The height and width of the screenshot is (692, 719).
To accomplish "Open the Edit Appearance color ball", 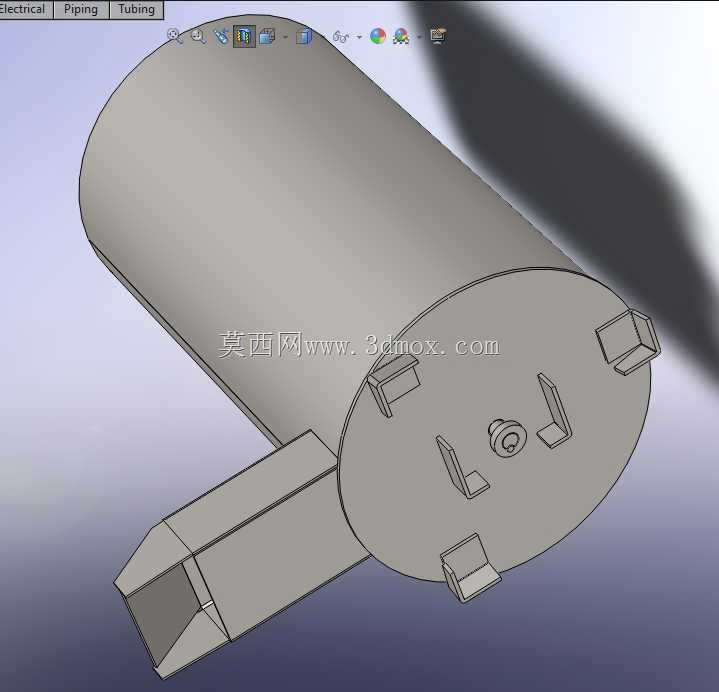I will 378,36.
